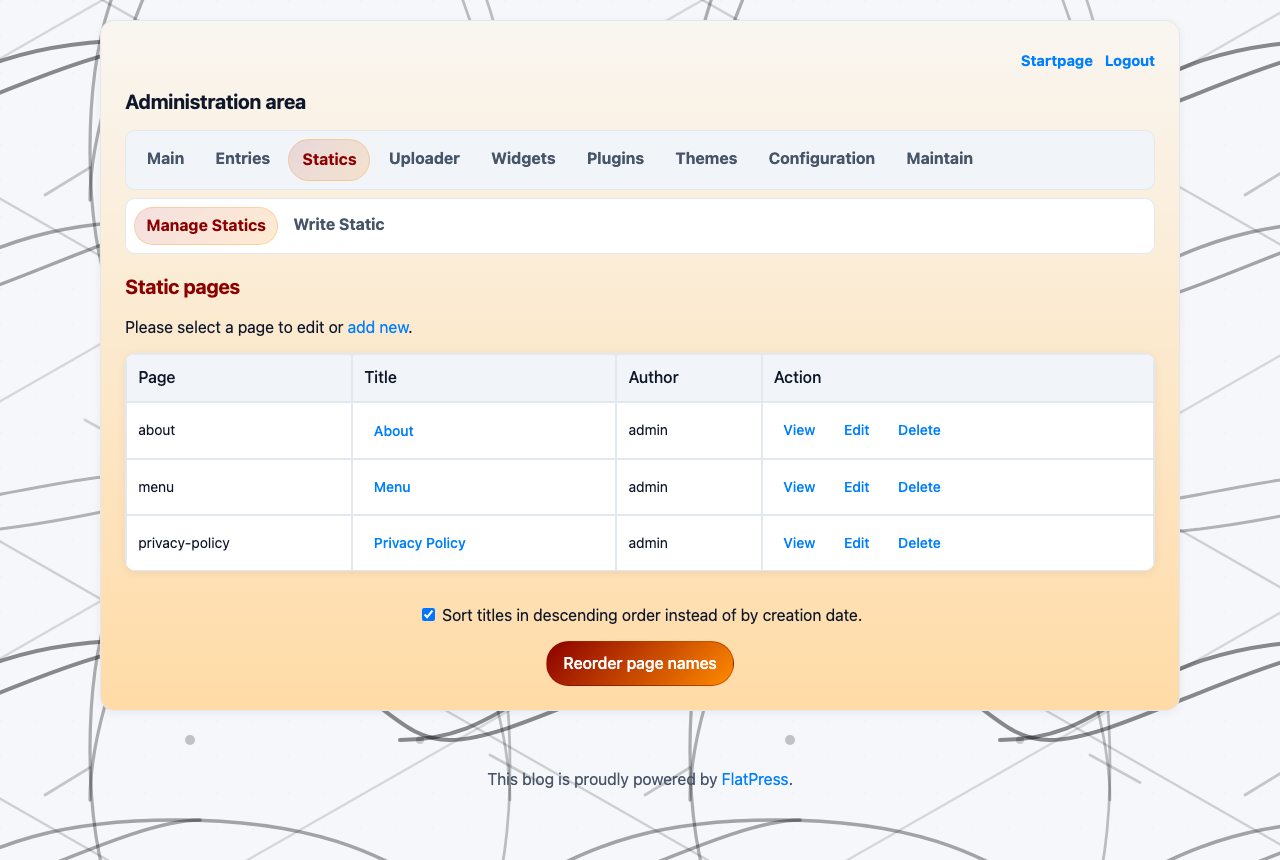This screenshot has width=1280, height=860.
Task: Open the Plugins tab
Action: pyautogui.click(x=615, y=159)
